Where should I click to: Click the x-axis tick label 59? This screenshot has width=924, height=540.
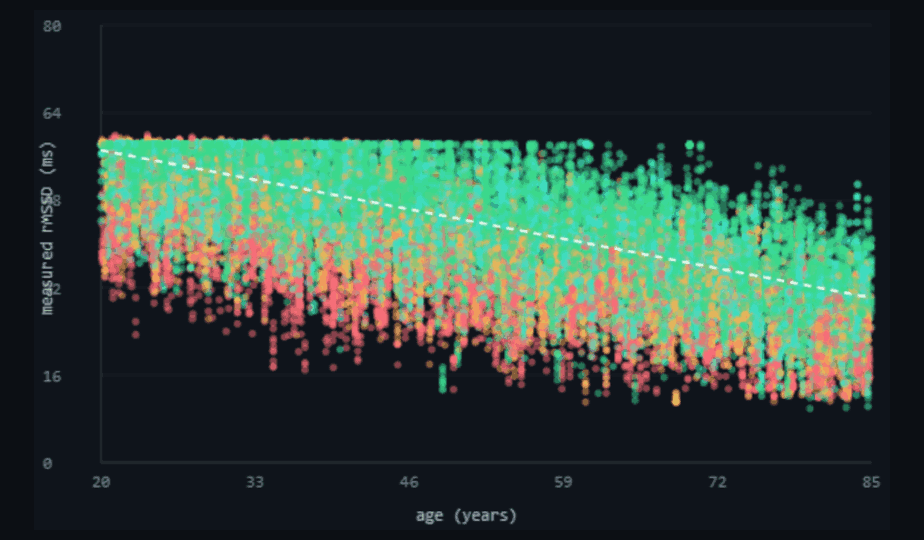563,482
